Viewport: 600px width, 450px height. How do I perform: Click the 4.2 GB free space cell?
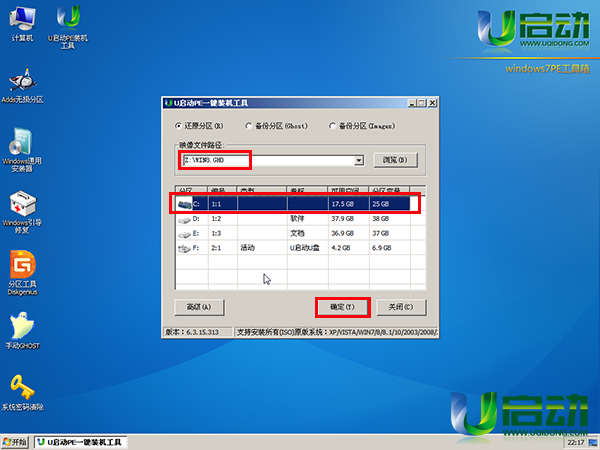pos(348,248)
